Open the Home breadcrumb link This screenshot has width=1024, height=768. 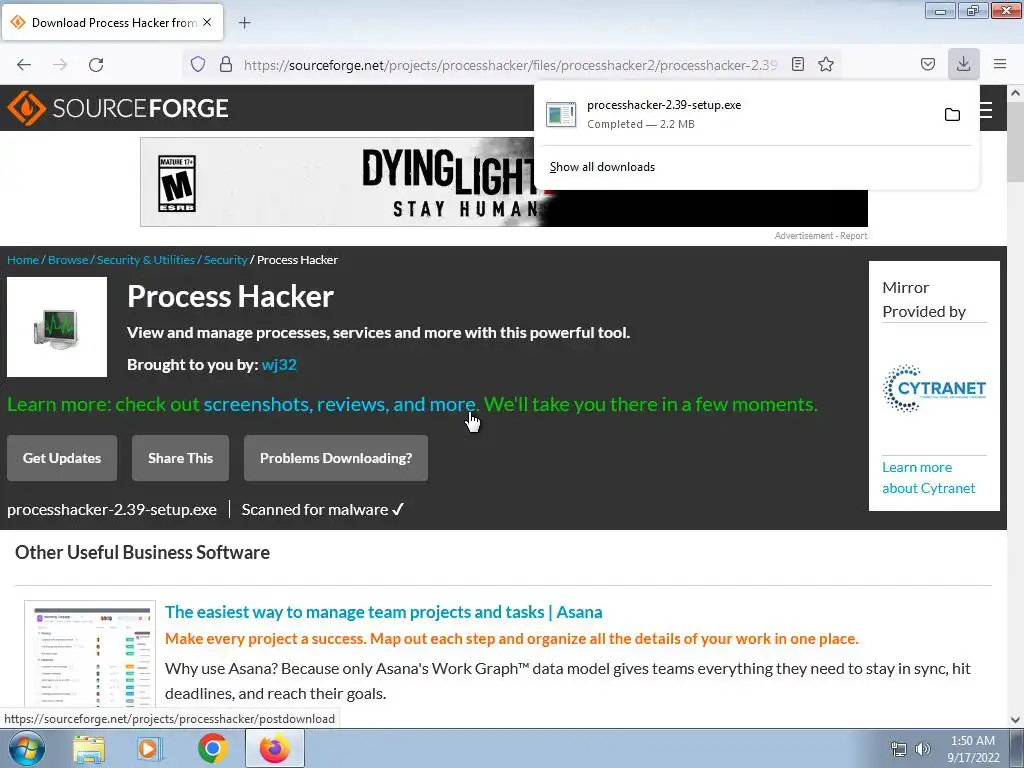click(x=23, y=260)
